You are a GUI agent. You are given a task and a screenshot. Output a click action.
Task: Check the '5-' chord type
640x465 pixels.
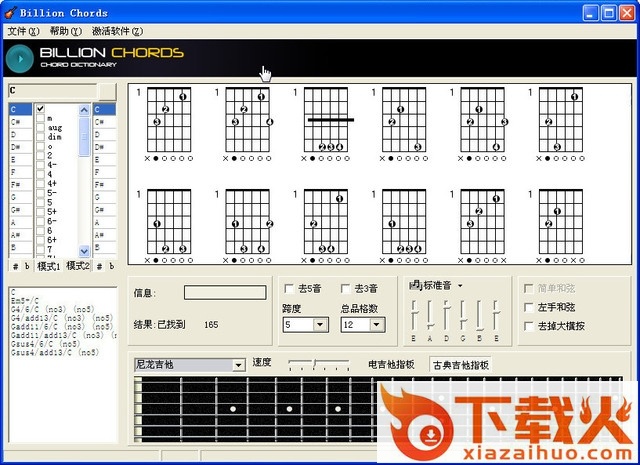[x=40, y=193]
